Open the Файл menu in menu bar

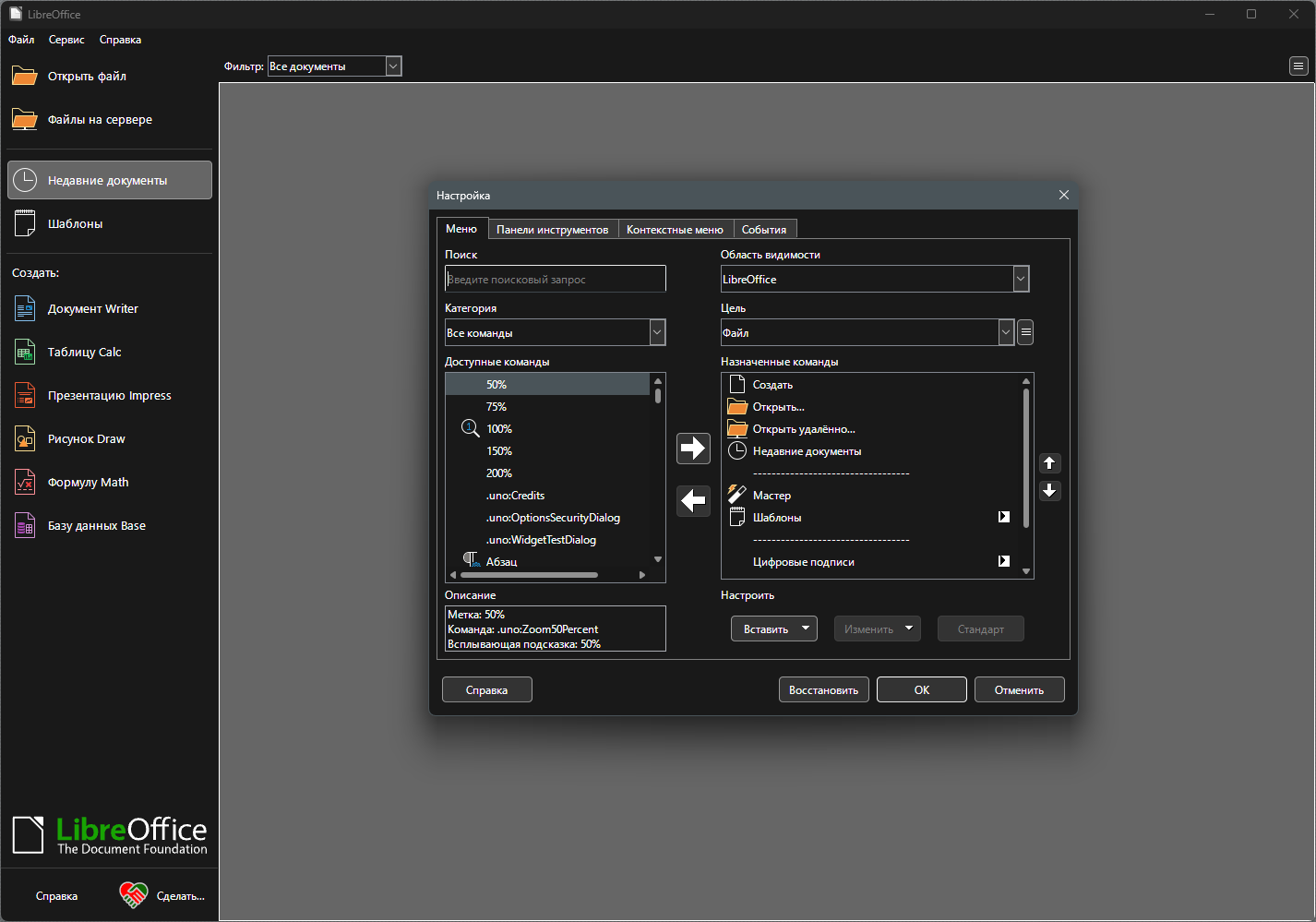tap(21, 40)
